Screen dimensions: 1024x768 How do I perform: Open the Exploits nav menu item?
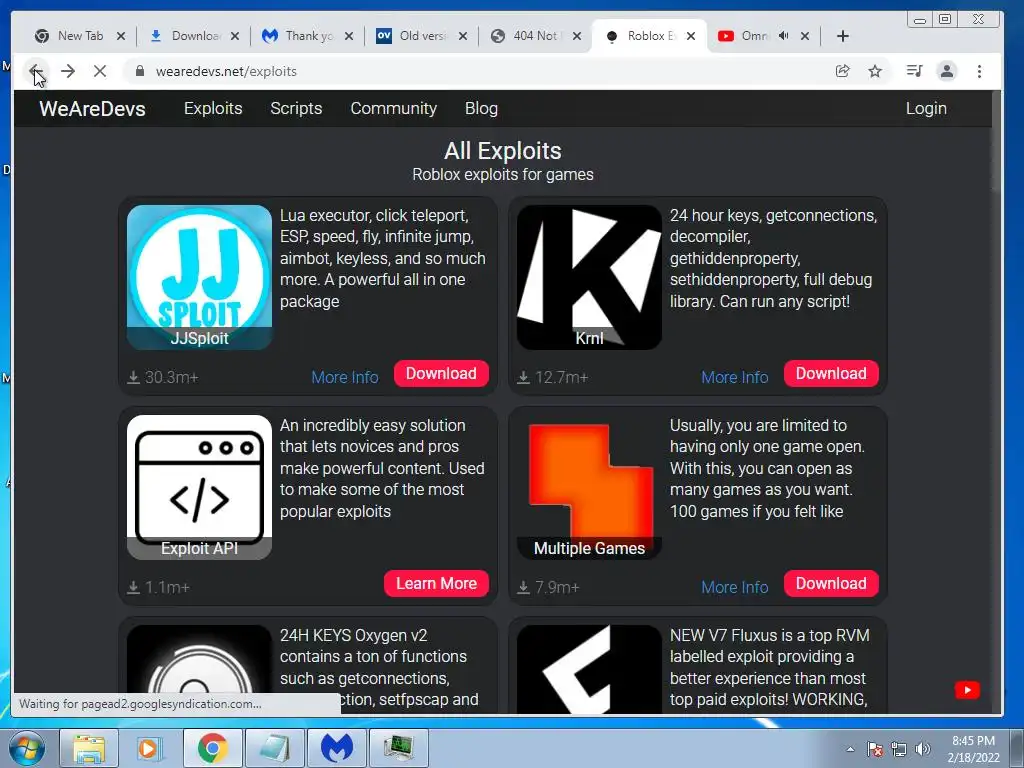click(x=213, y=108)
